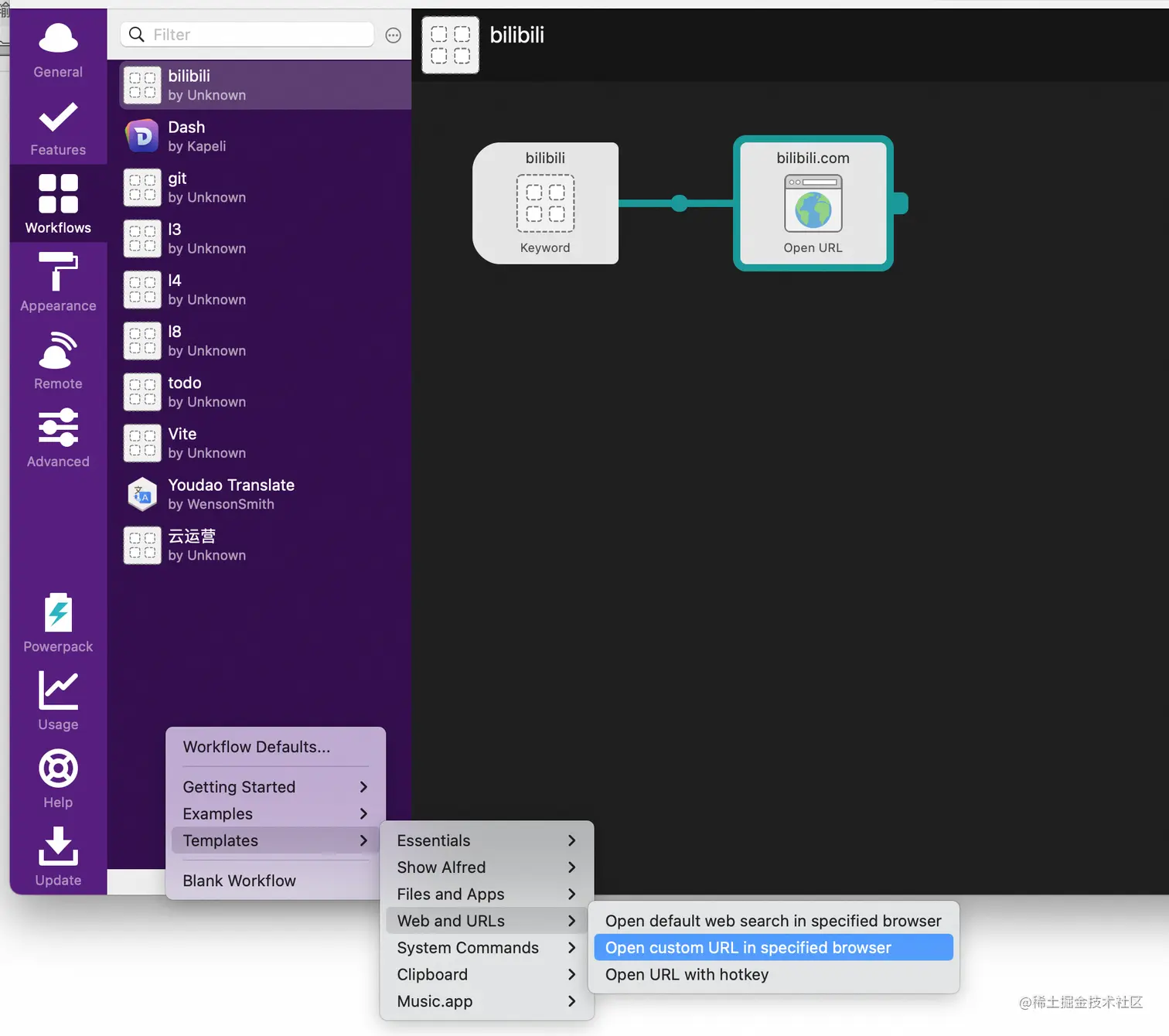This screenshot has height=1036, width=1169.
Task: Open the Appearance preferences
Action: 58,282
